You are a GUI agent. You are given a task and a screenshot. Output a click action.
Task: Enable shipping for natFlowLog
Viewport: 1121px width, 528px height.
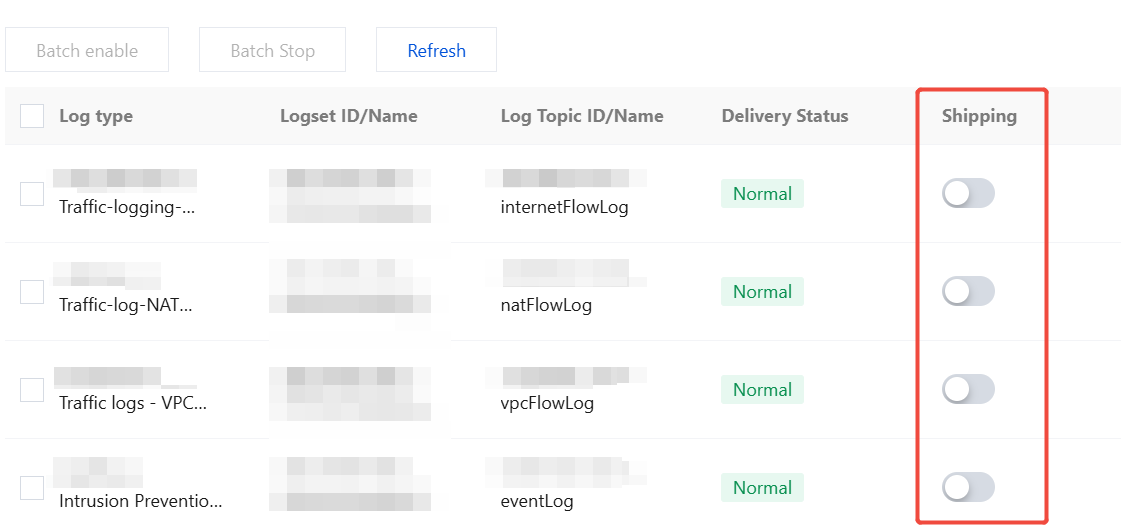tap(968, 292)
